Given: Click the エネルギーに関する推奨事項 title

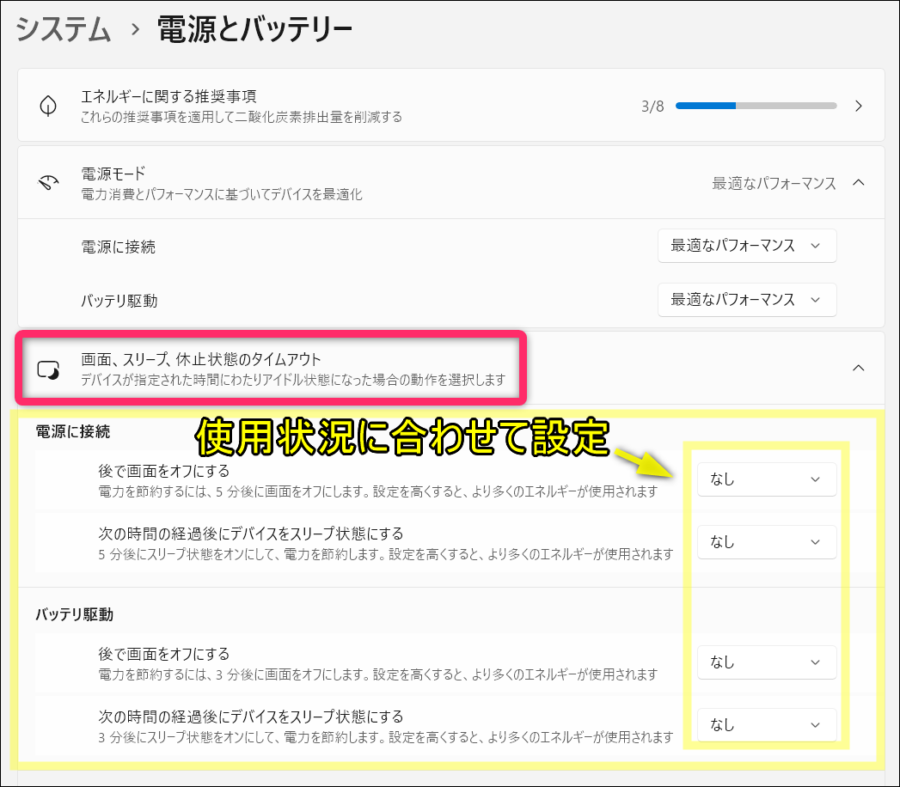Looking at the screenshot, I should 169,97.
